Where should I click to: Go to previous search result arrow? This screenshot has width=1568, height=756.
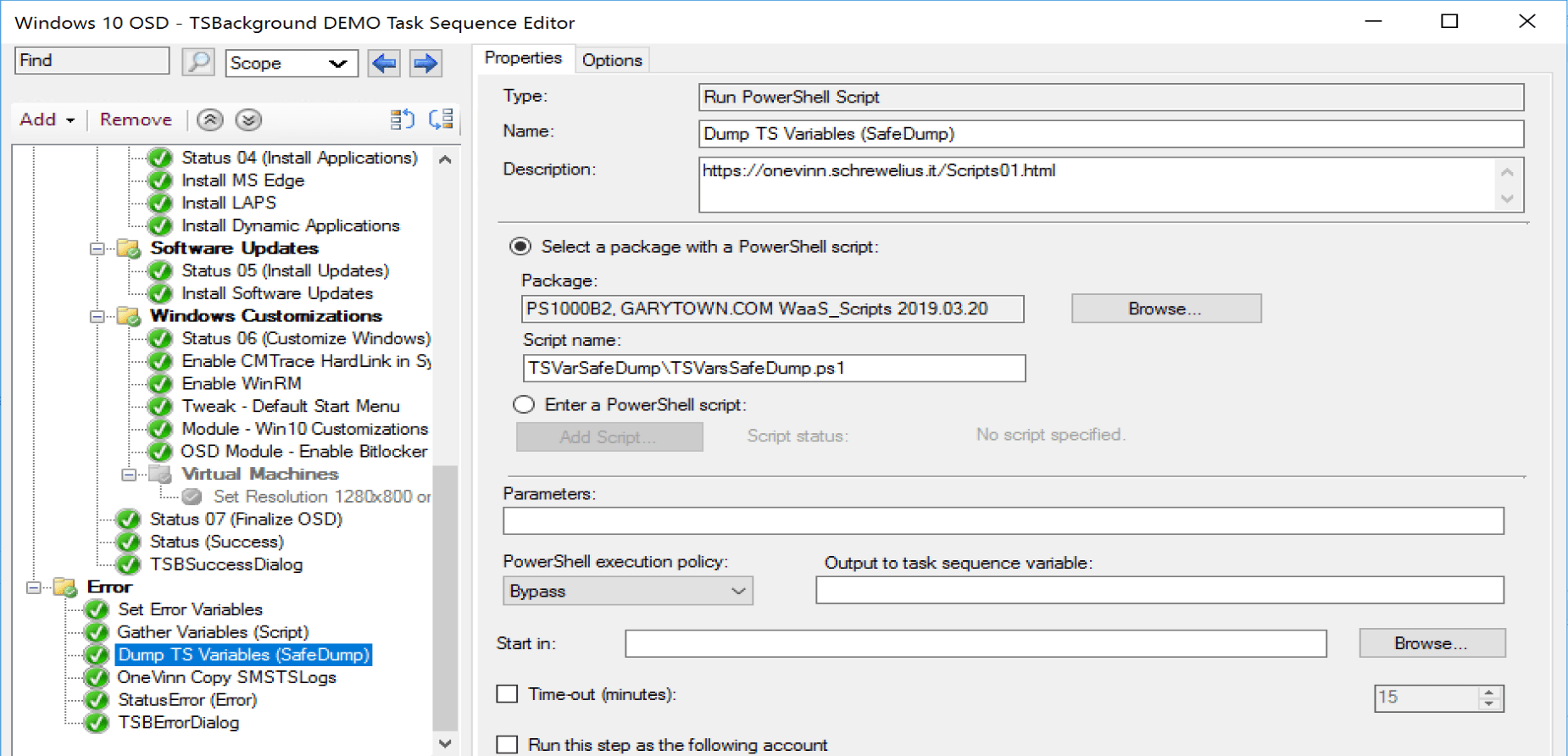point(384,63)
